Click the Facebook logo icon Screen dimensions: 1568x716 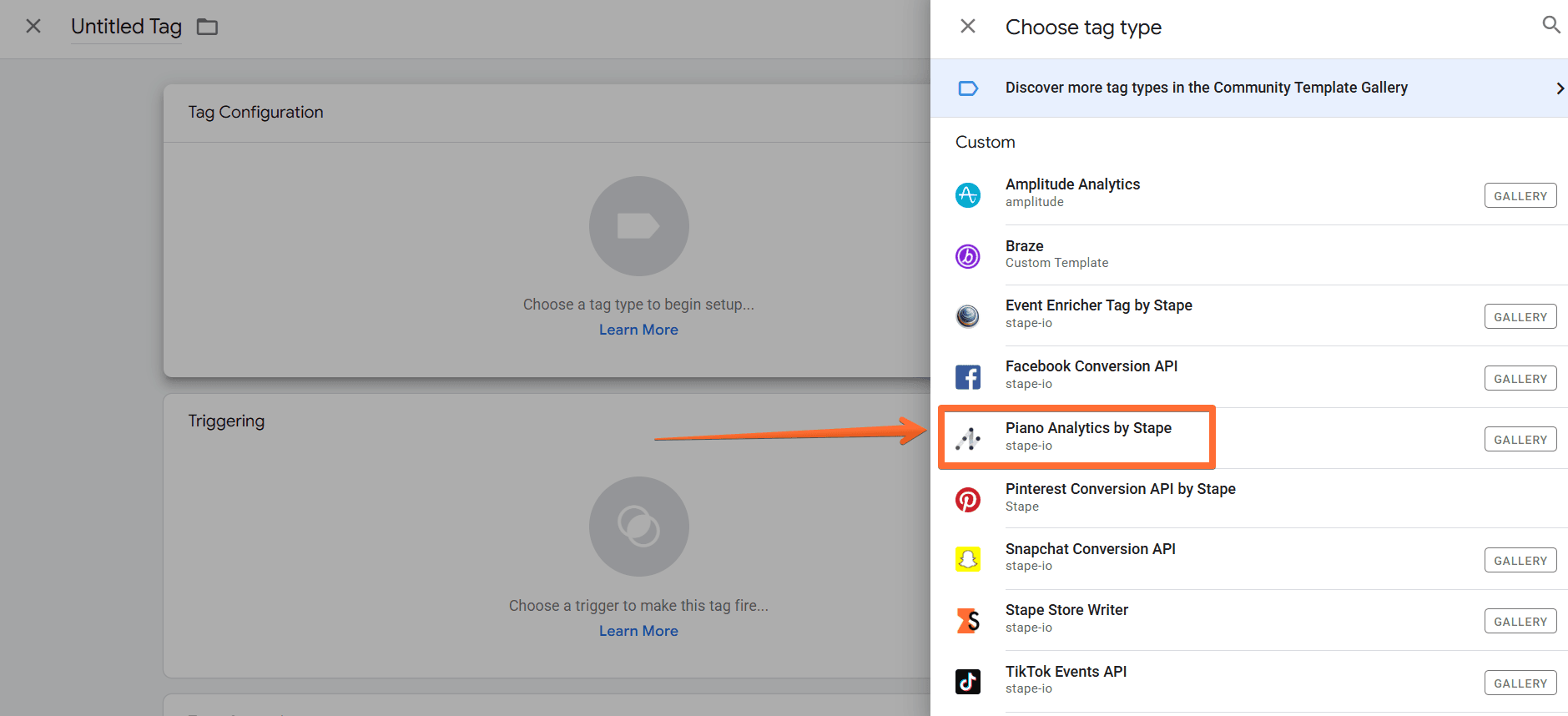point(968,377)
